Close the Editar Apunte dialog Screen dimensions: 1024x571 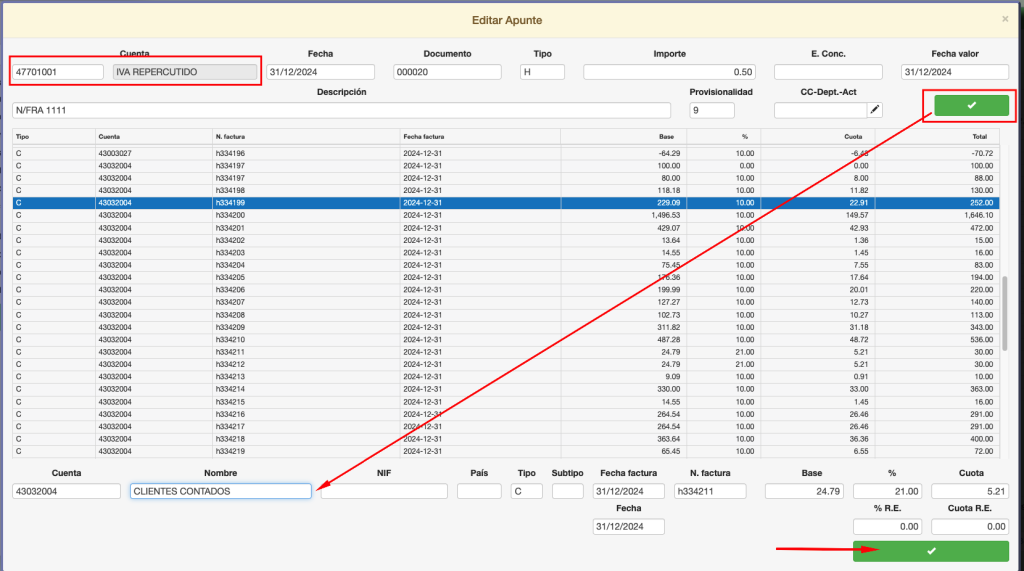pos(1004,19)
